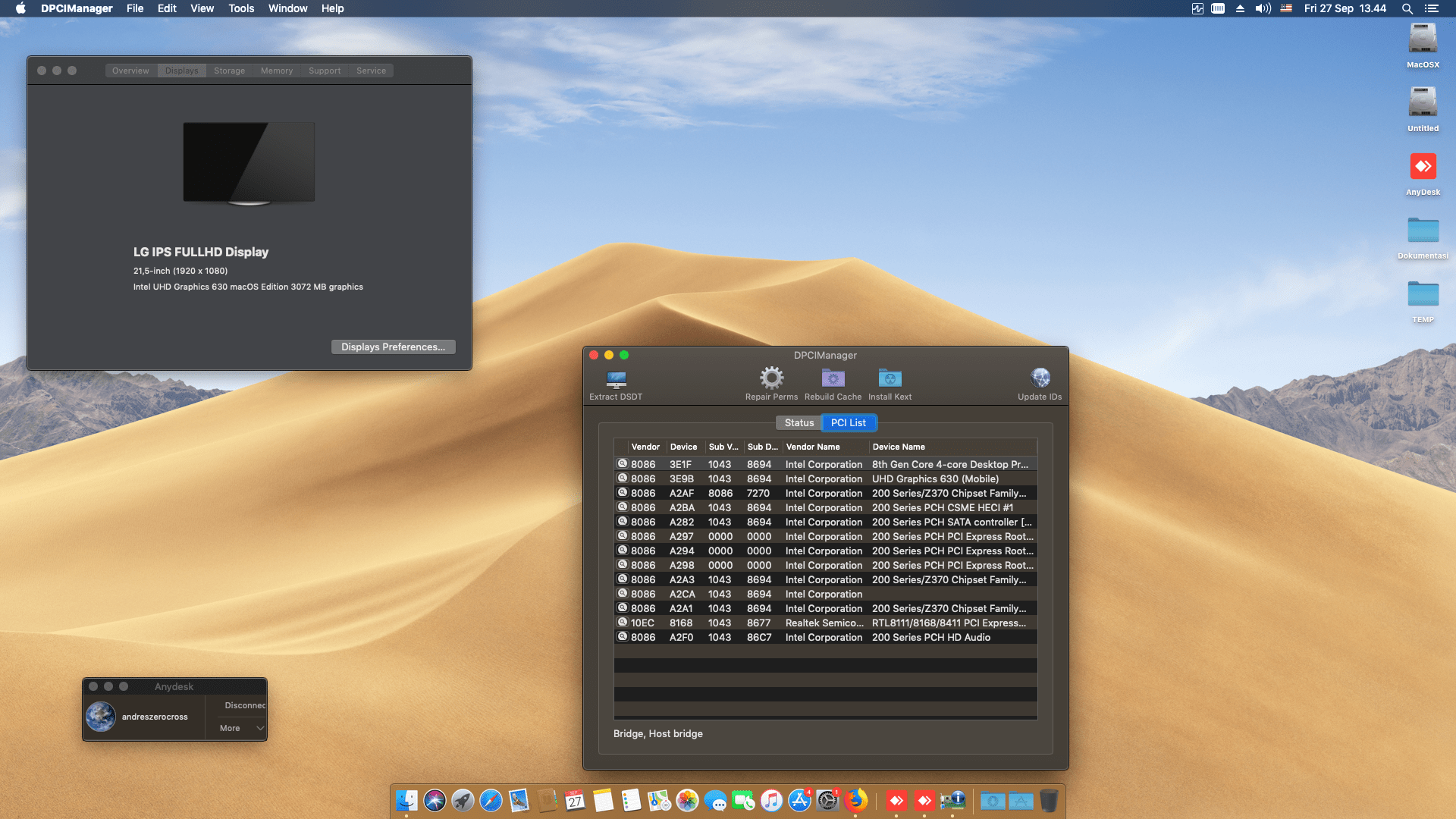Screen dimensions: 1456x819
Task: Select the Dokumentasi folder on desktop
Action: click(1423, 237)
